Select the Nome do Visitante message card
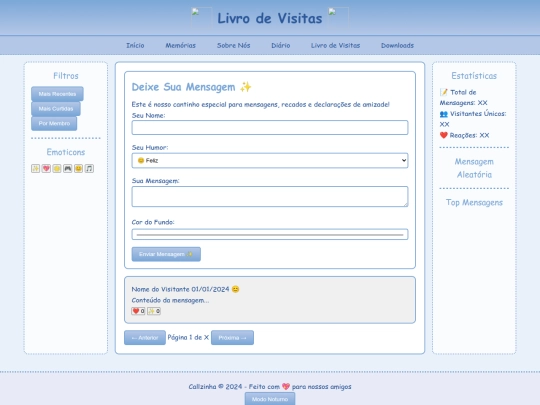 click(x=270, y=300)
